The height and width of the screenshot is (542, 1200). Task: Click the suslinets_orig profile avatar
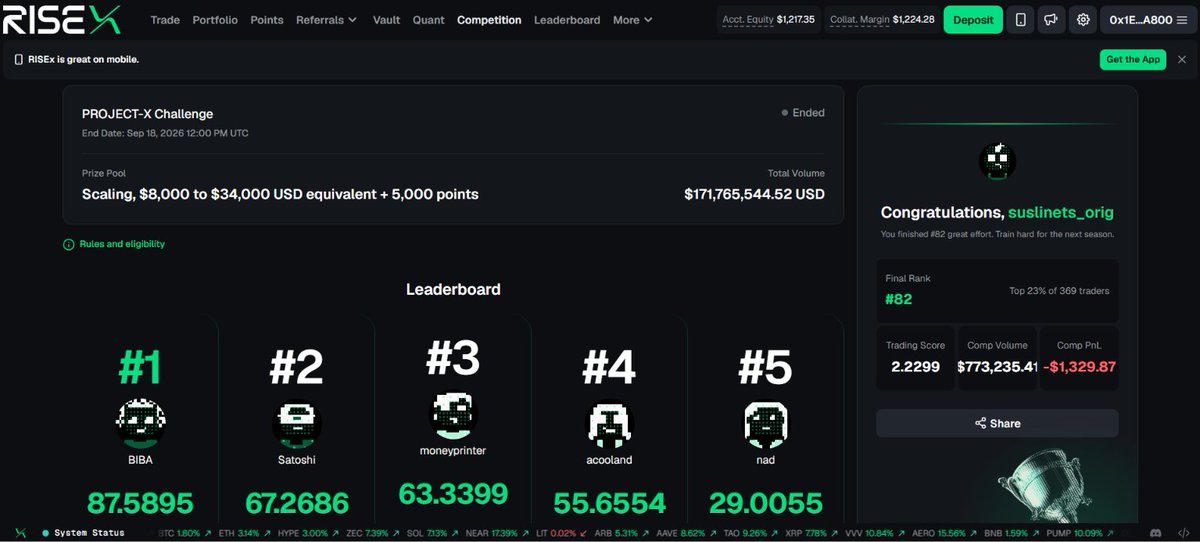(x=997, y=161)
